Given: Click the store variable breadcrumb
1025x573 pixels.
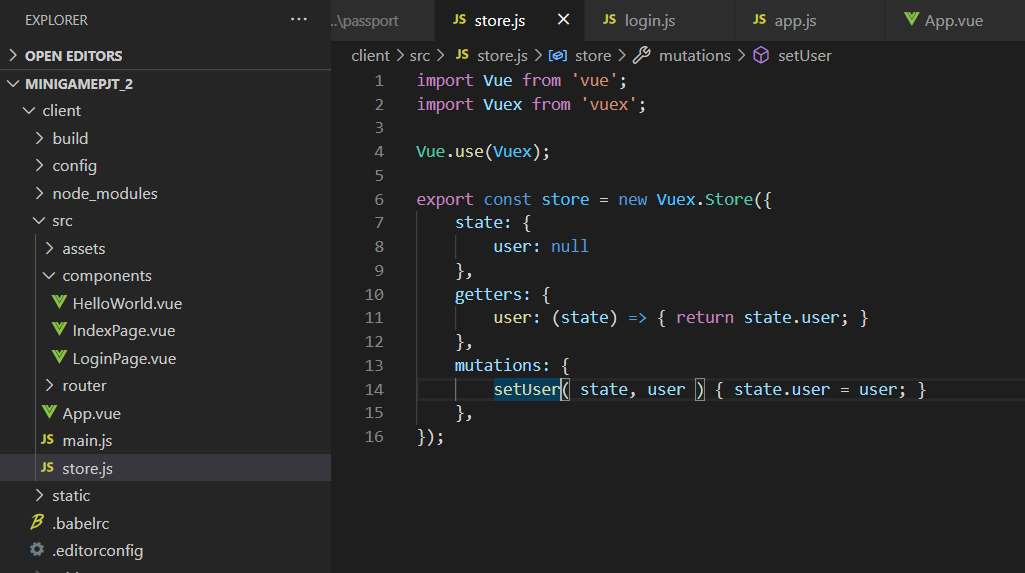Looking at the screenshot, I should coord(593,56).
